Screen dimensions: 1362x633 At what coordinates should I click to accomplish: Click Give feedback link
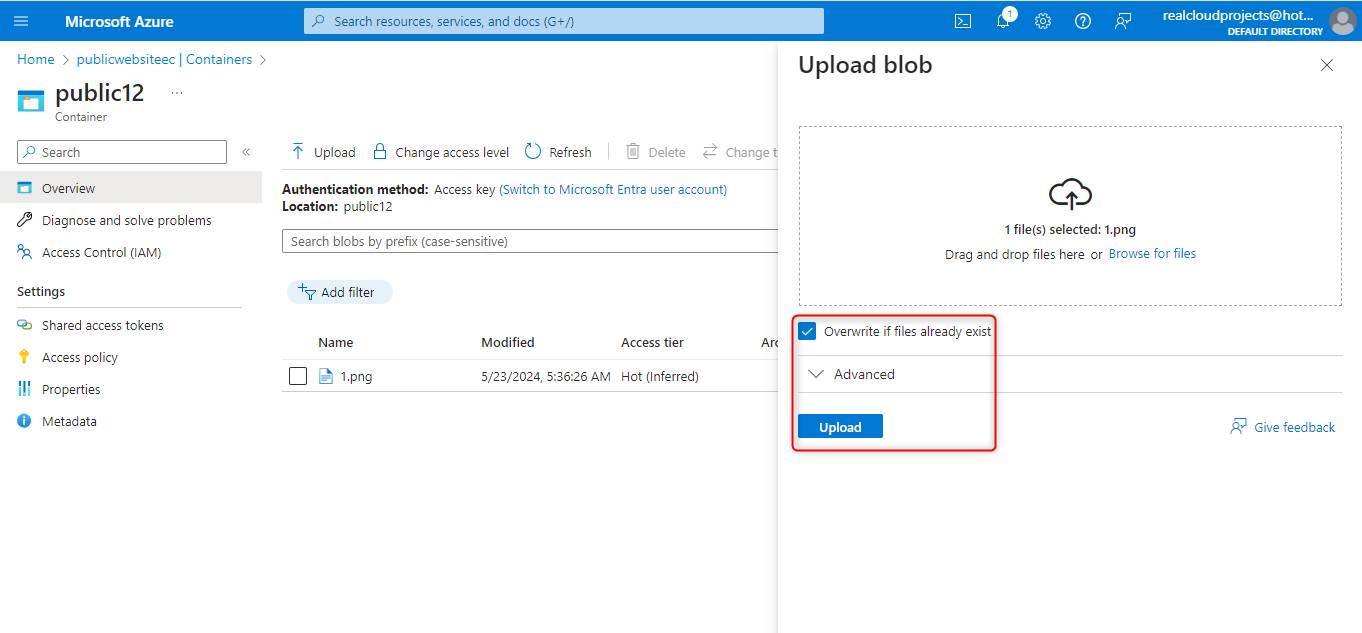tap(1283, 427)
